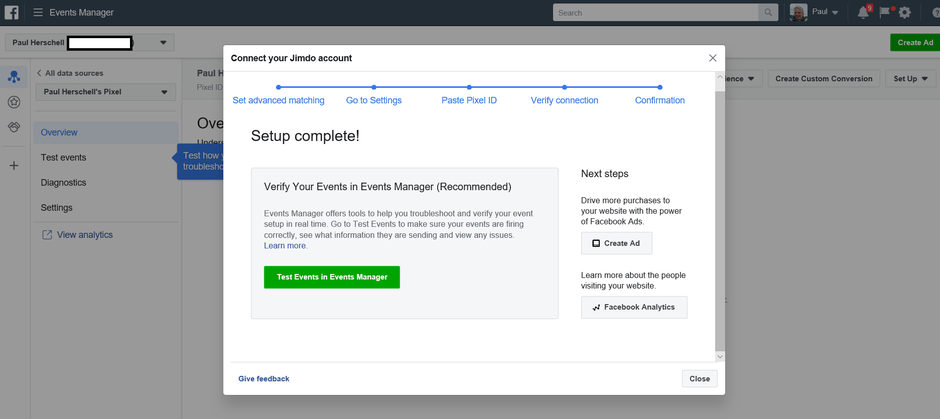This screenshot has height=419, width=940.
Task: Close the Jimdo dialog with the X
Action: tap(712, 58)
